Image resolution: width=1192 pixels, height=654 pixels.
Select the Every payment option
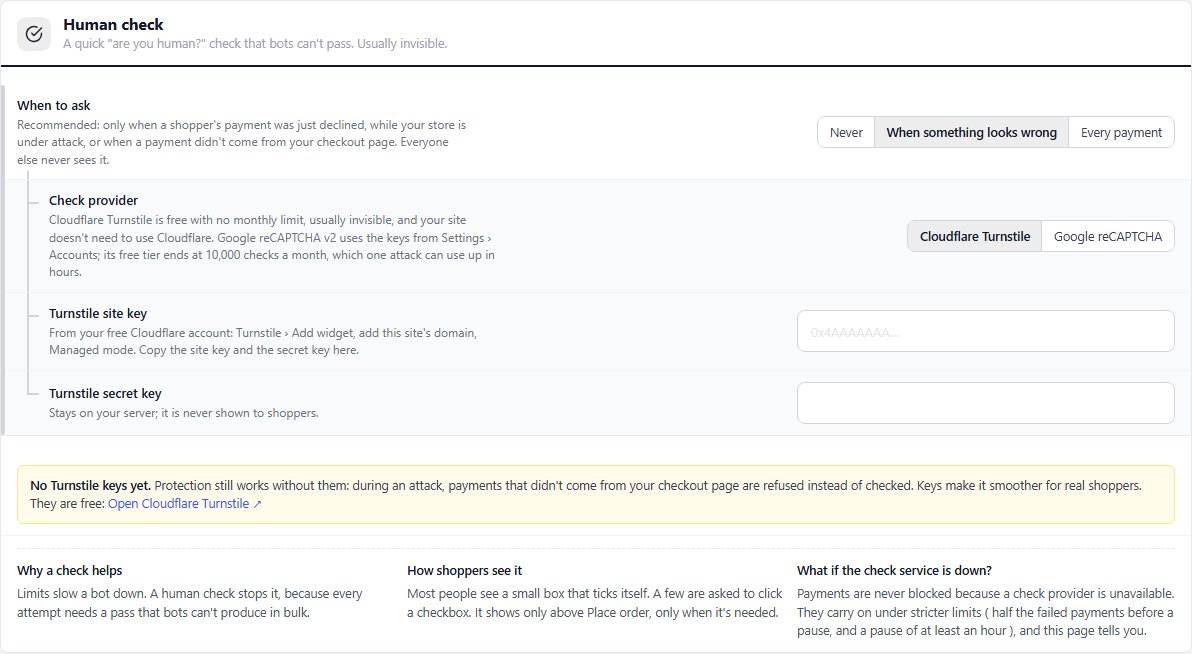click(x=1121, y=132)
